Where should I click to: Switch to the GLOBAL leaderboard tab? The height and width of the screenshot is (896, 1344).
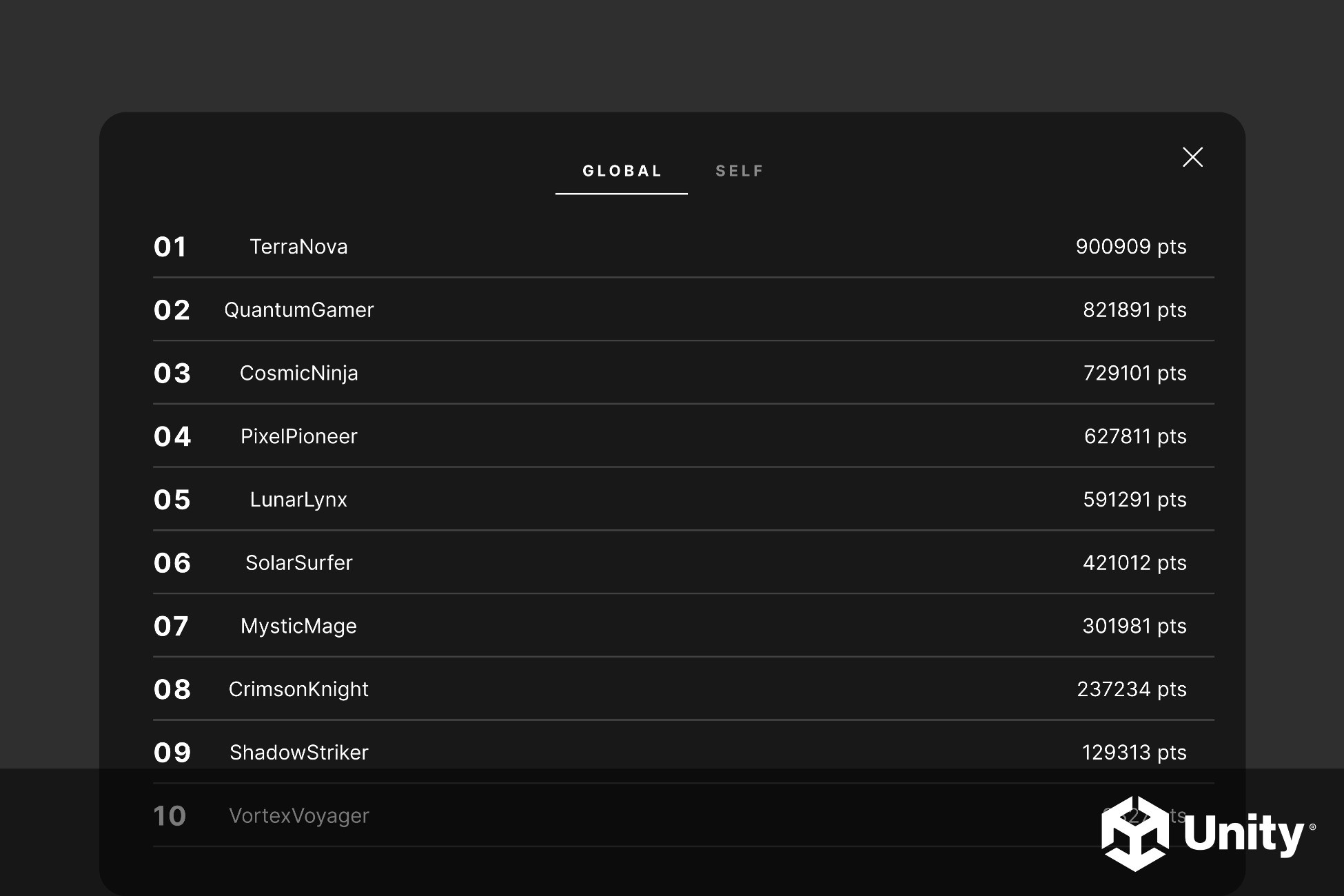click(x=622, y=171)
